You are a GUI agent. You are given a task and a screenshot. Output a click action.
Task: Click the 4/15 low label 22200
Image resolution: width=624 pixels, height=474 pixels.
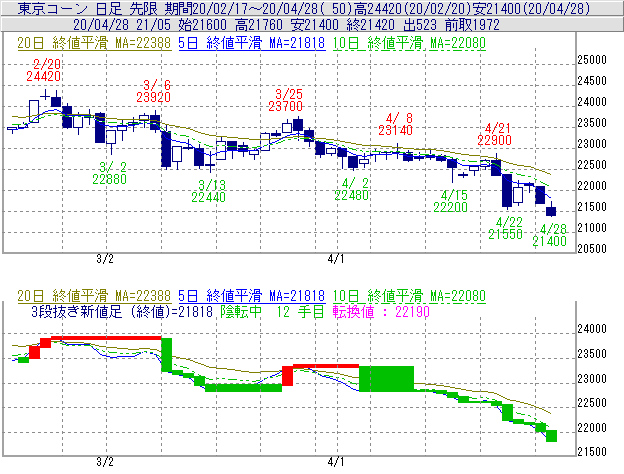point(453,206)
